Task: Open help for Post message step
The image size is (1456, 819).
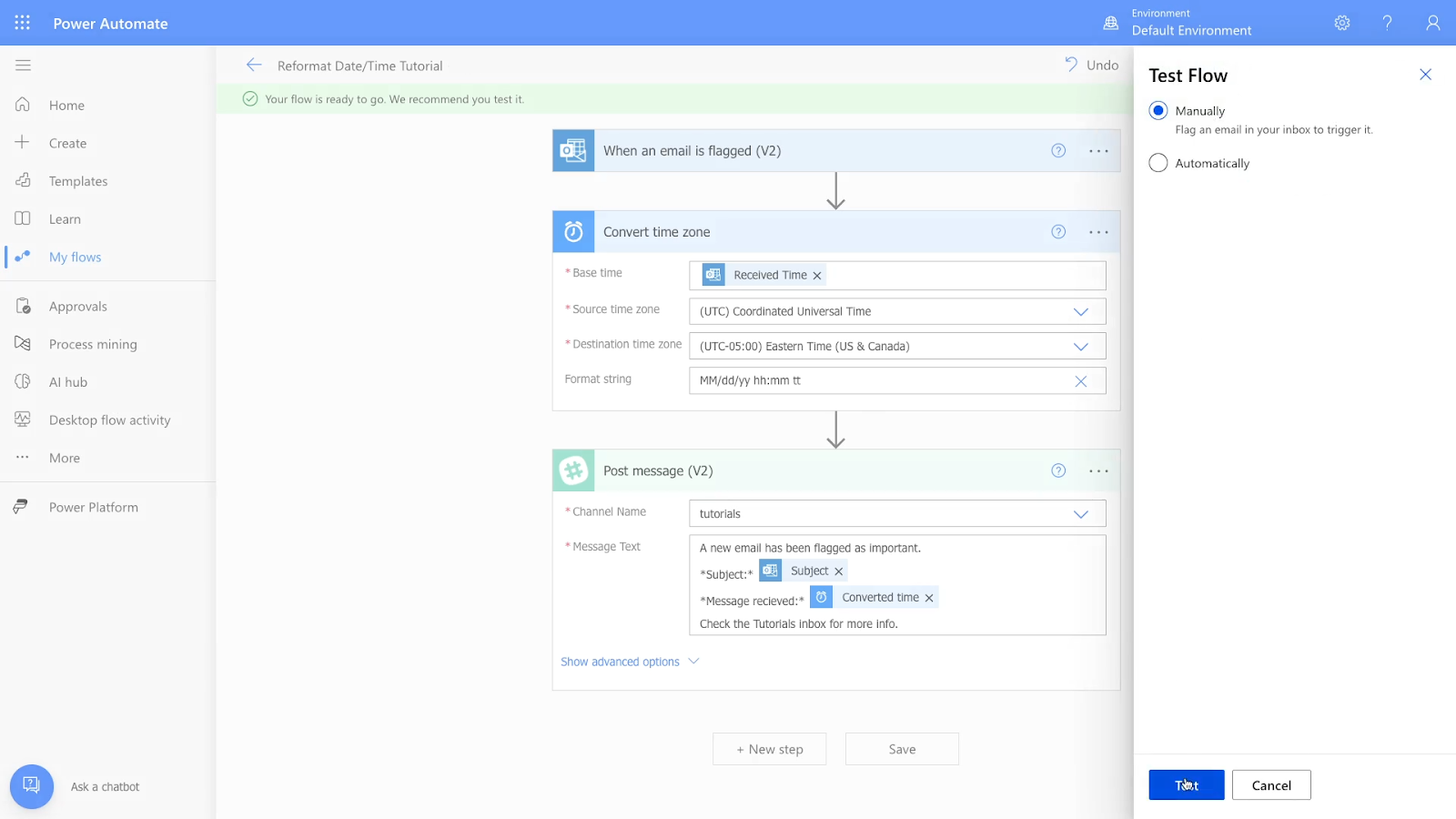Action: point(1058,470)
